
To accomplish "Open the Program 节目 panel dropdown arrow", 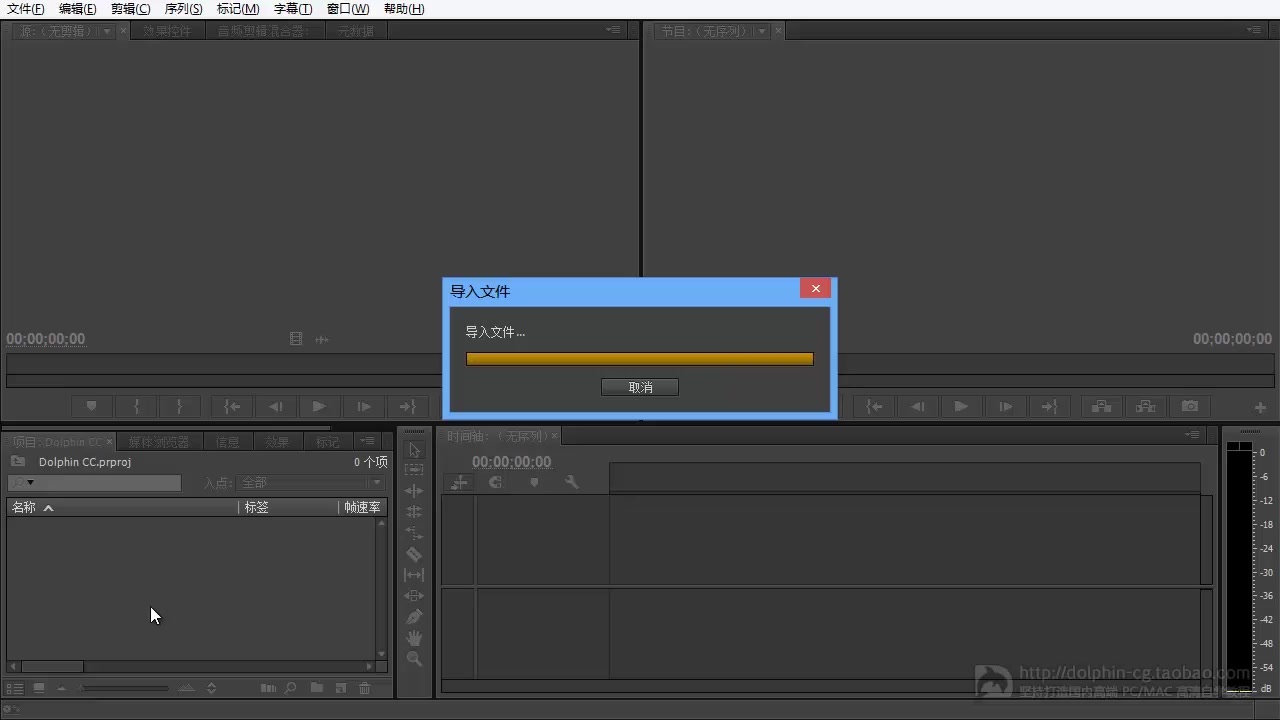I will 762,32.
